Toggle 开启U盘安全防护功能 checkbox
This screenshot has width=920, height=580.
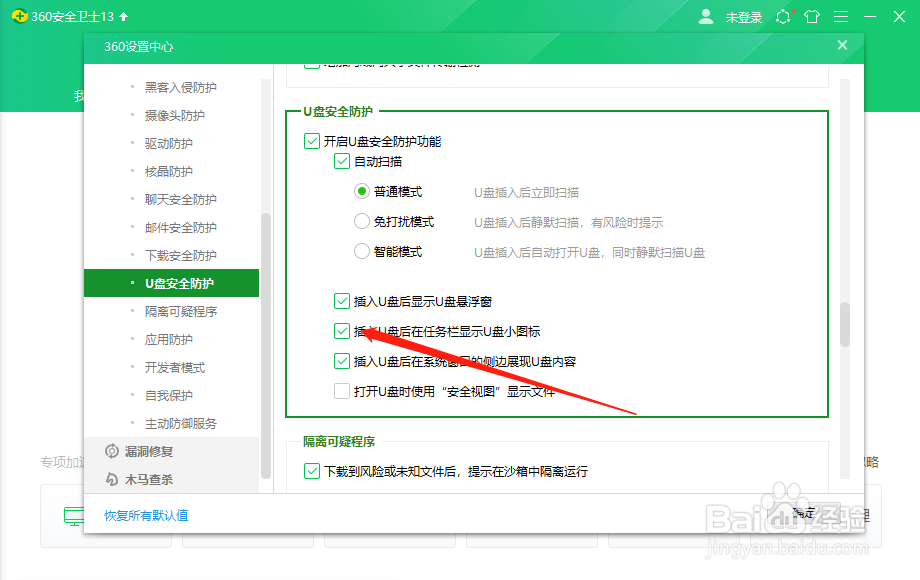click(x=312, y=141)
